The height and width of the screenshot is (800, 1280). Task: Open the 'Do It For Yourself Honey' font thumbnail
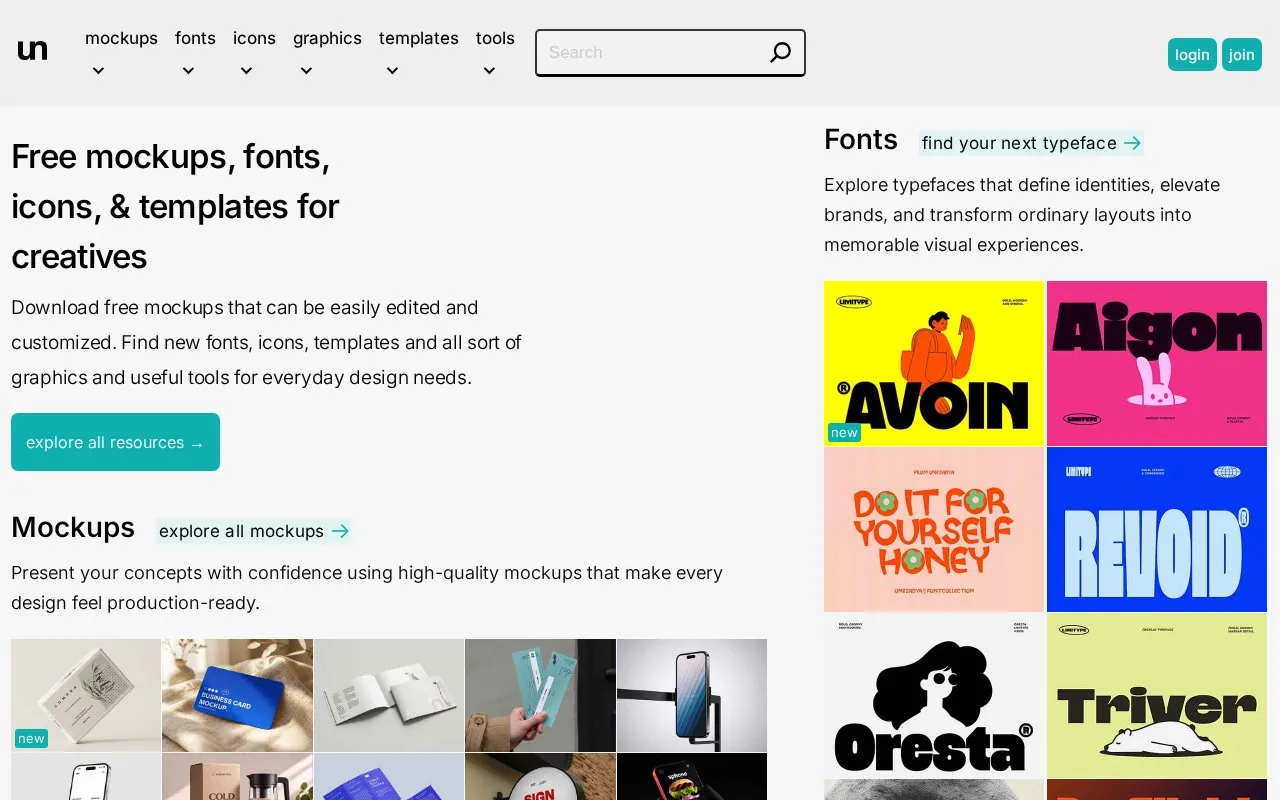[x=934, y=529]
